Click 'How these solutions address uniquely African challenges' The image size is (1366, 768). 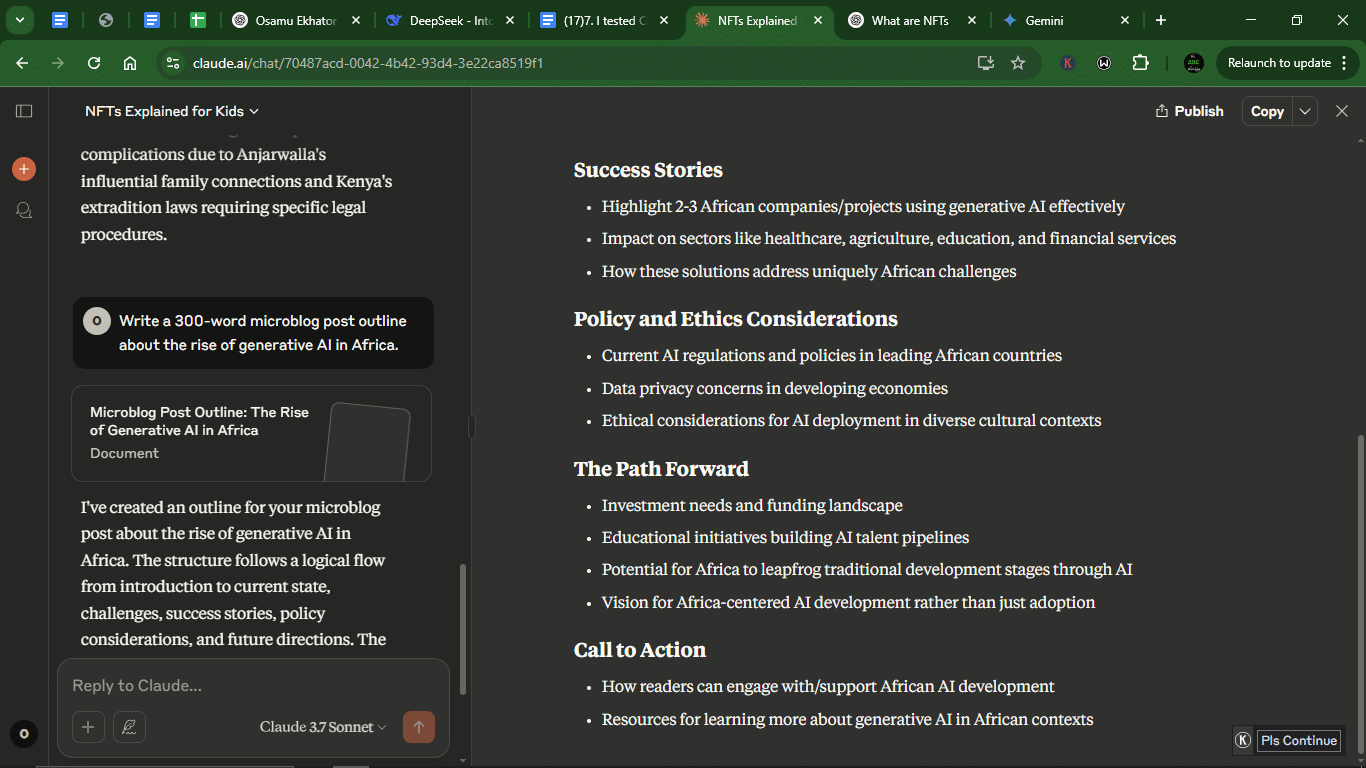tap(809, 272)
